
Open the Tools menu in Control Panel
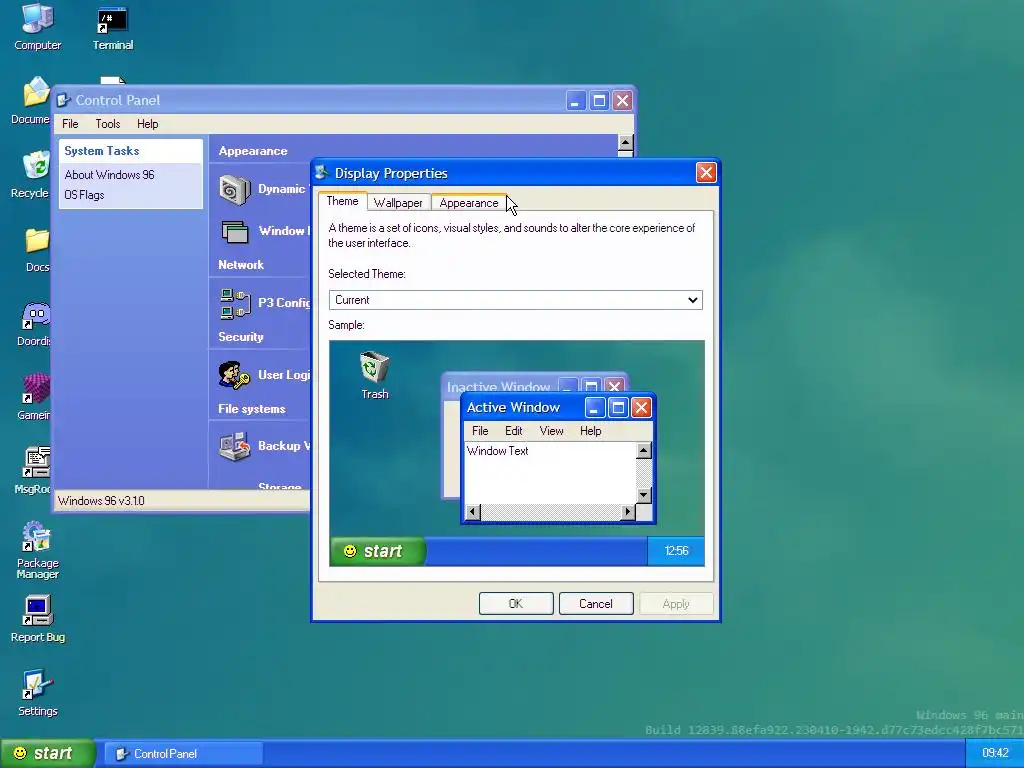tap(108, 124)
